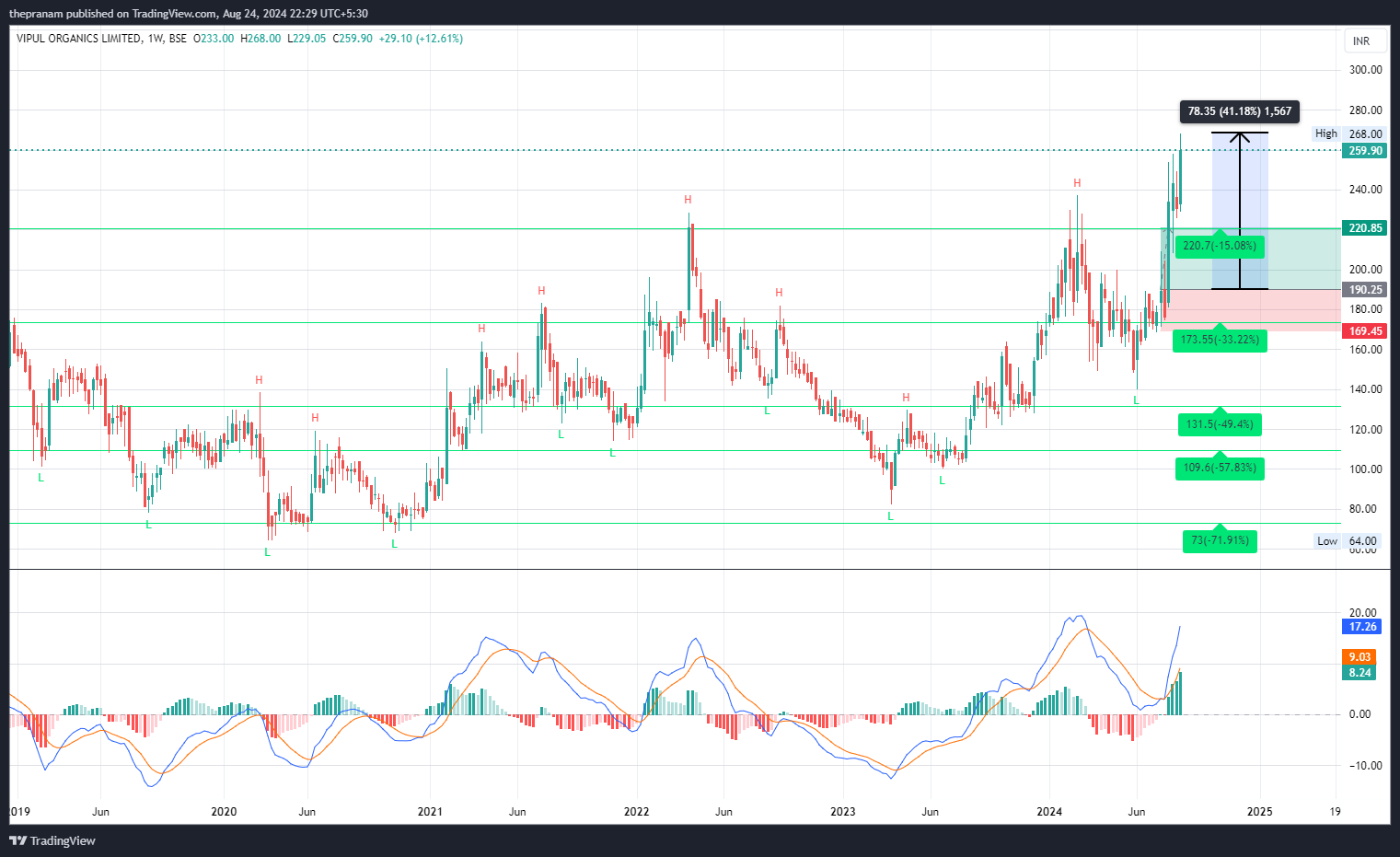
Task: Click the green 8.24 histogram value tag
Action: (1360, 673)
